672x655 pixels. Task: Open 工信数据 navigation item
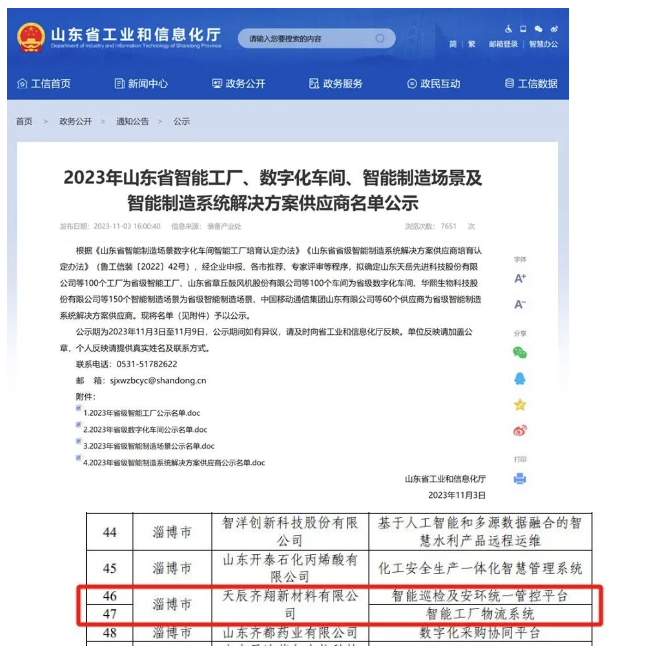pos(531,84)
